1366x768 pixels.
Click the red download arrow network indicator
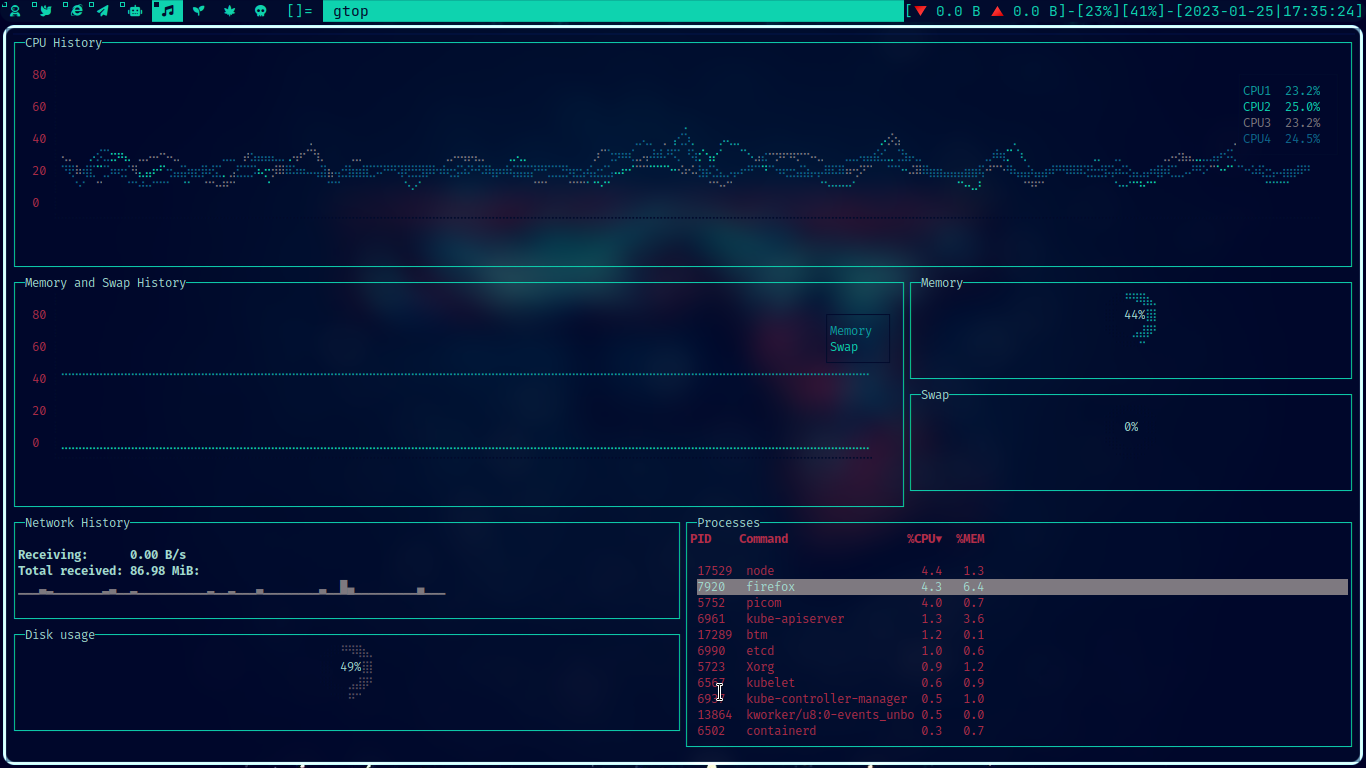(921, 11)
